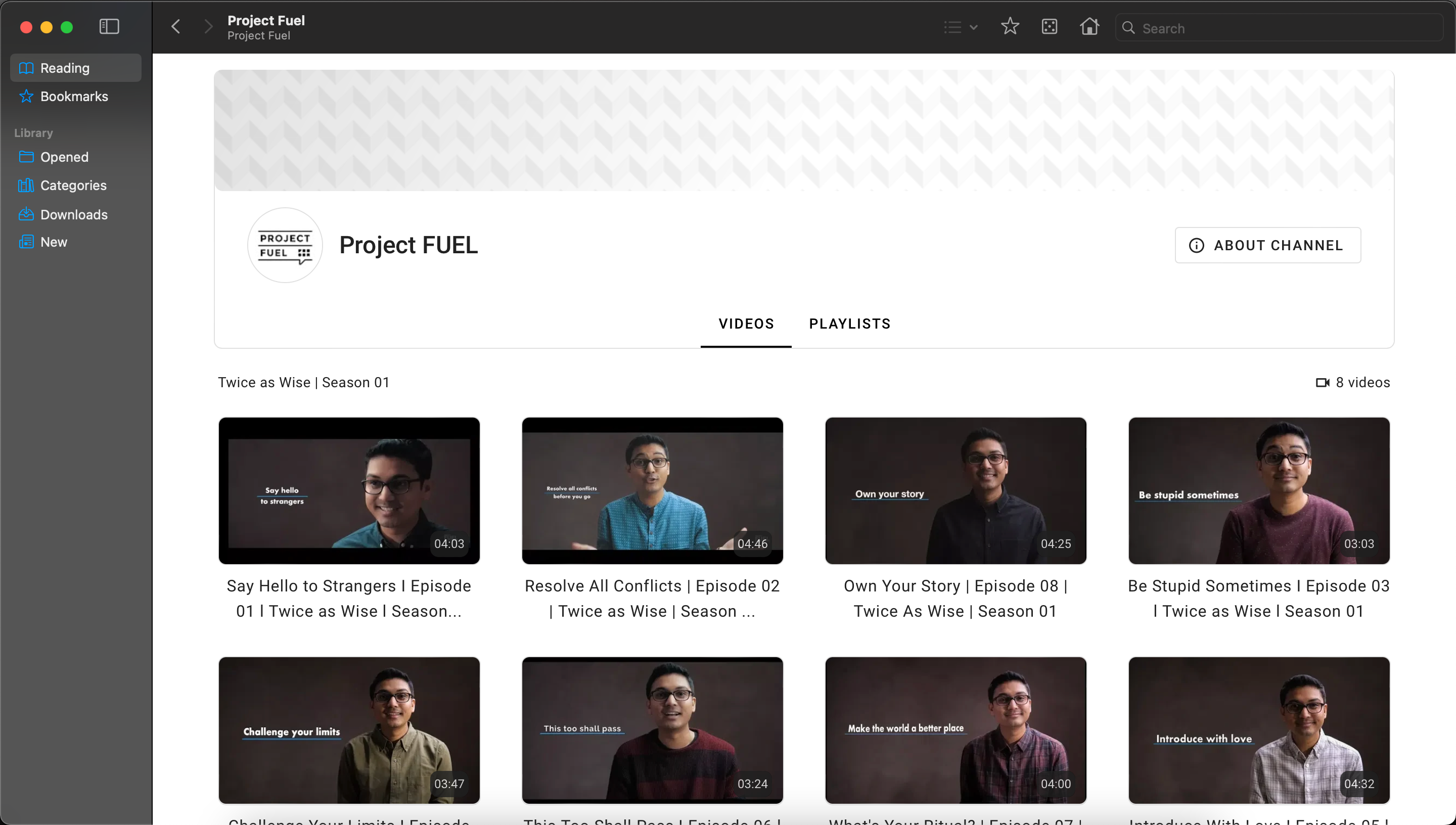The width and height of the screenshot is (1456, 825).
Task: Select the VIDEOS tab
Action: pos(746,324)
